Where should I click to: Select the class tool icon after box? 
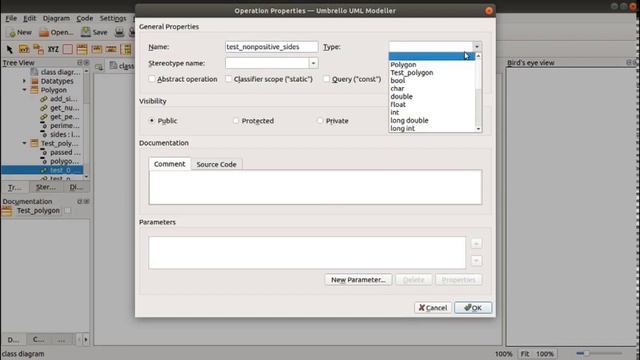tap(82, 49)
